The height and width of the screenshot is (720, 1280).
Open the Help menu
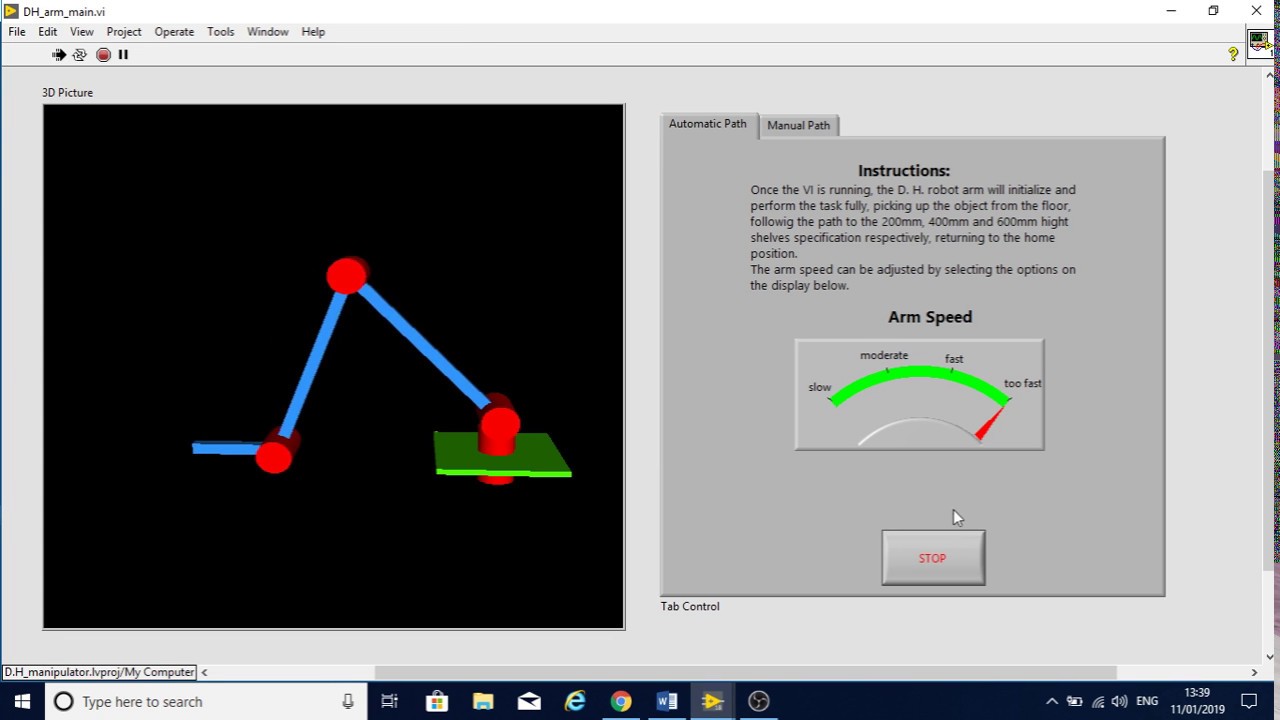tap(313, 32)
